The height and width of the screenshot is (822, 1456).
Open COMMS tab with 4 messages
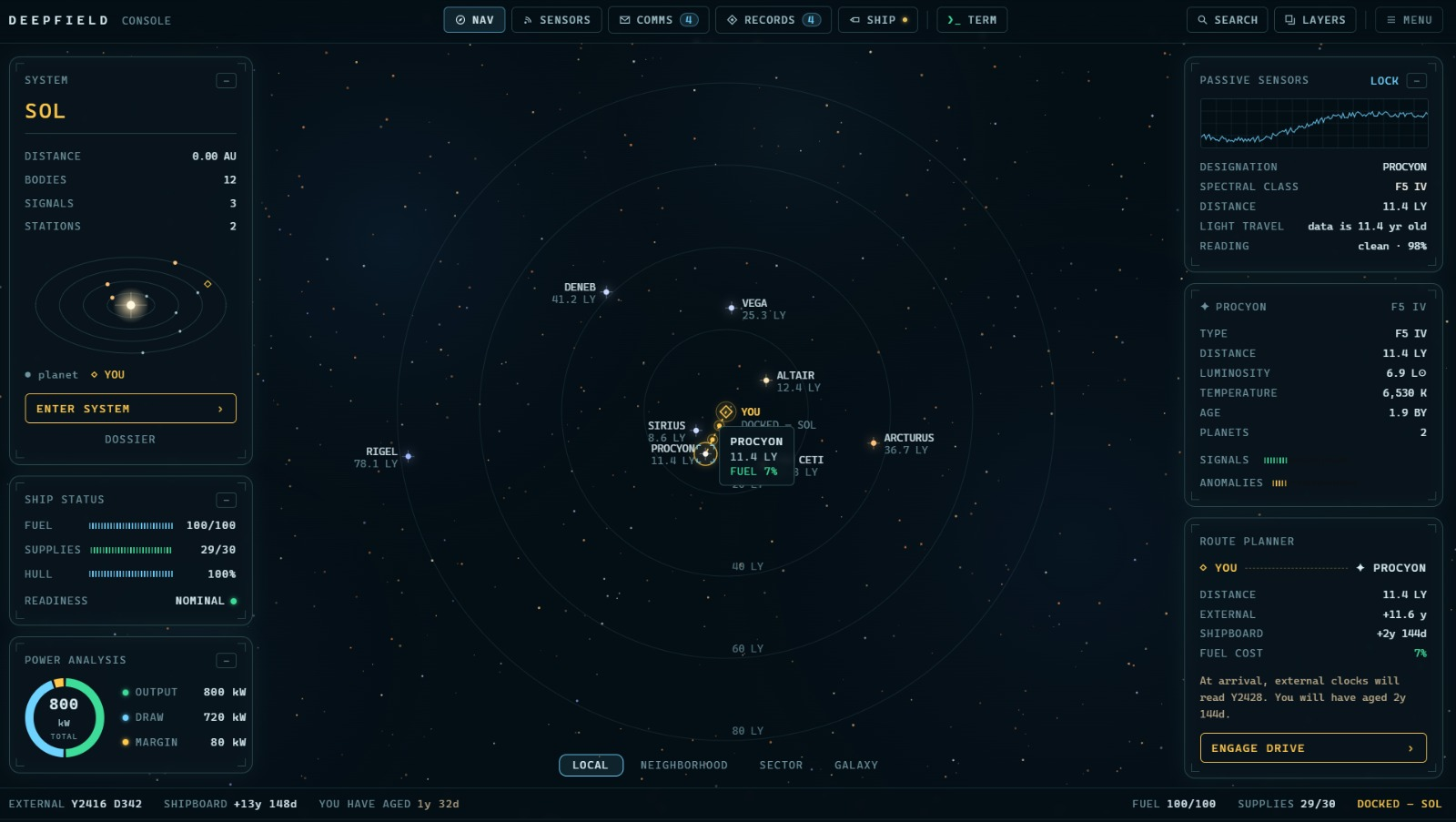tap(658, 20)
